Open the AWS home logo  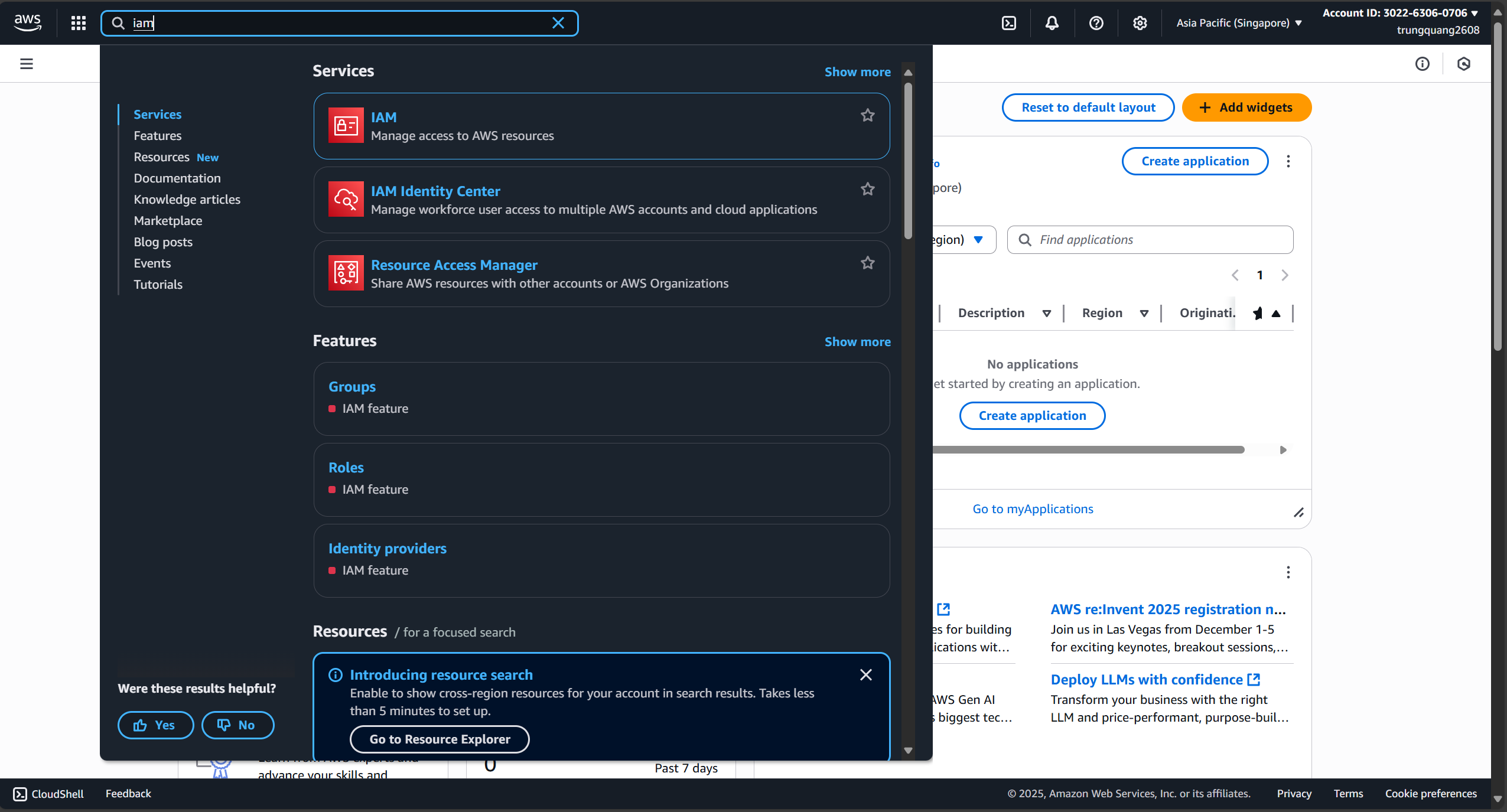tap(28, 23)
